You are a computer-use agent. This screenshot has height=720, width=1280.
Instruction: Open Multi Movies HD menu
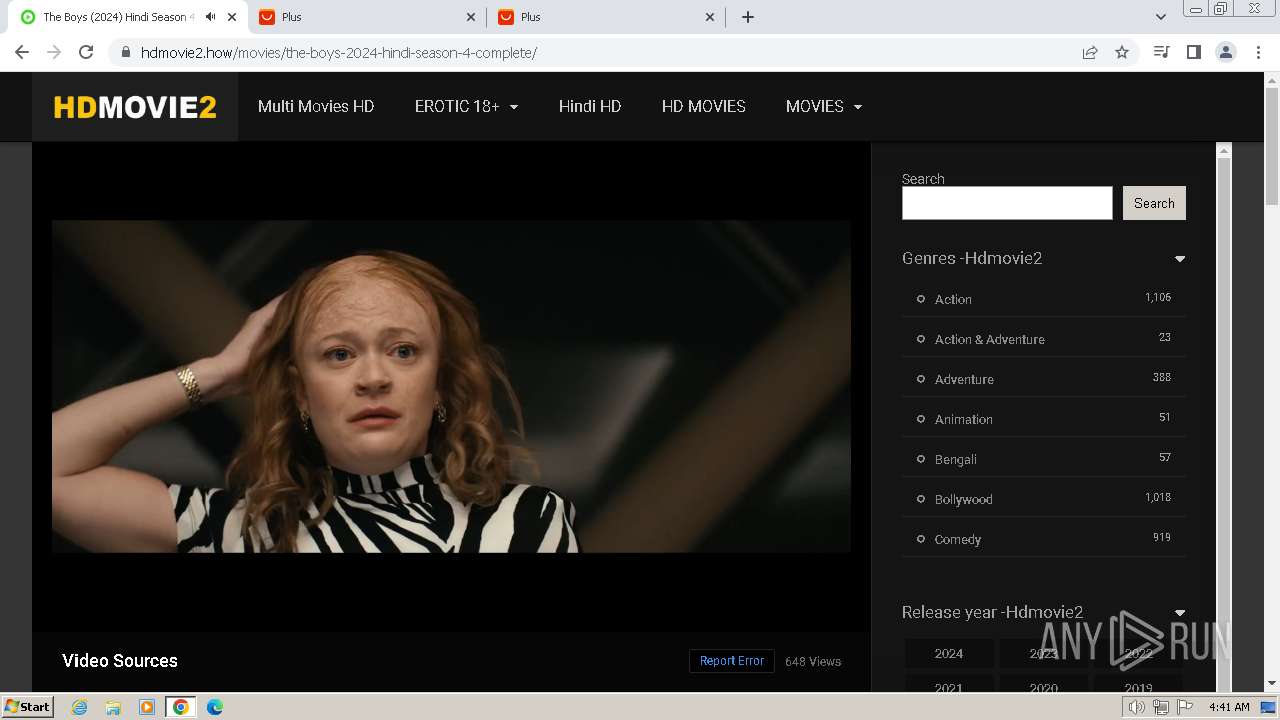coord(316,106)
